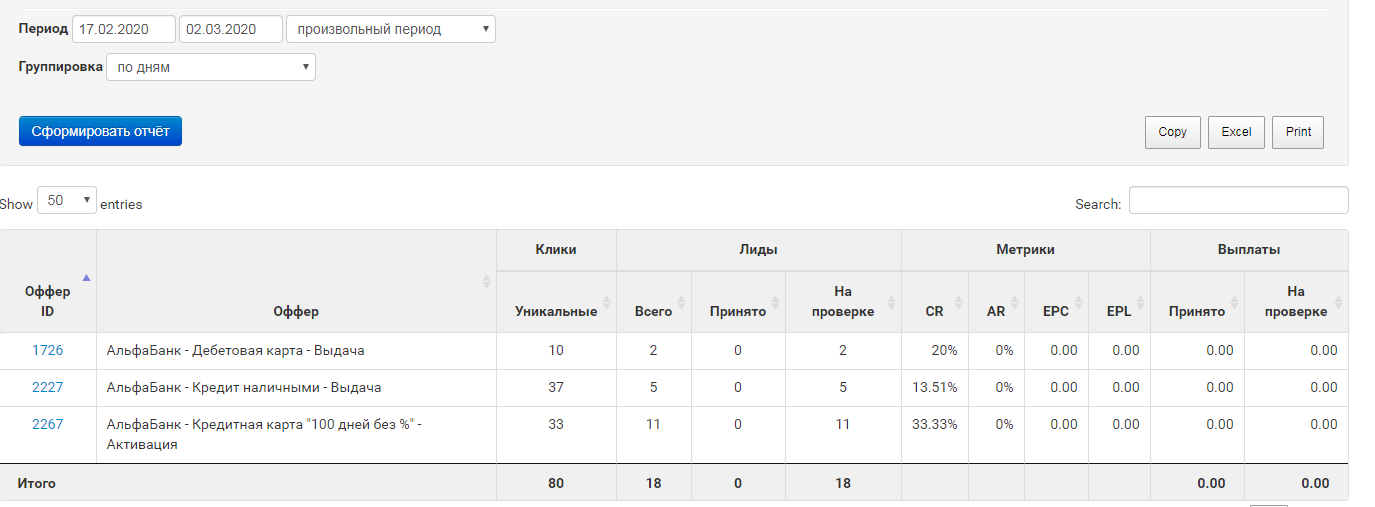The height and width of the screenshot is (507, 1375).
Task: Sort by EPC metric column
Action: pos(1056,311)
